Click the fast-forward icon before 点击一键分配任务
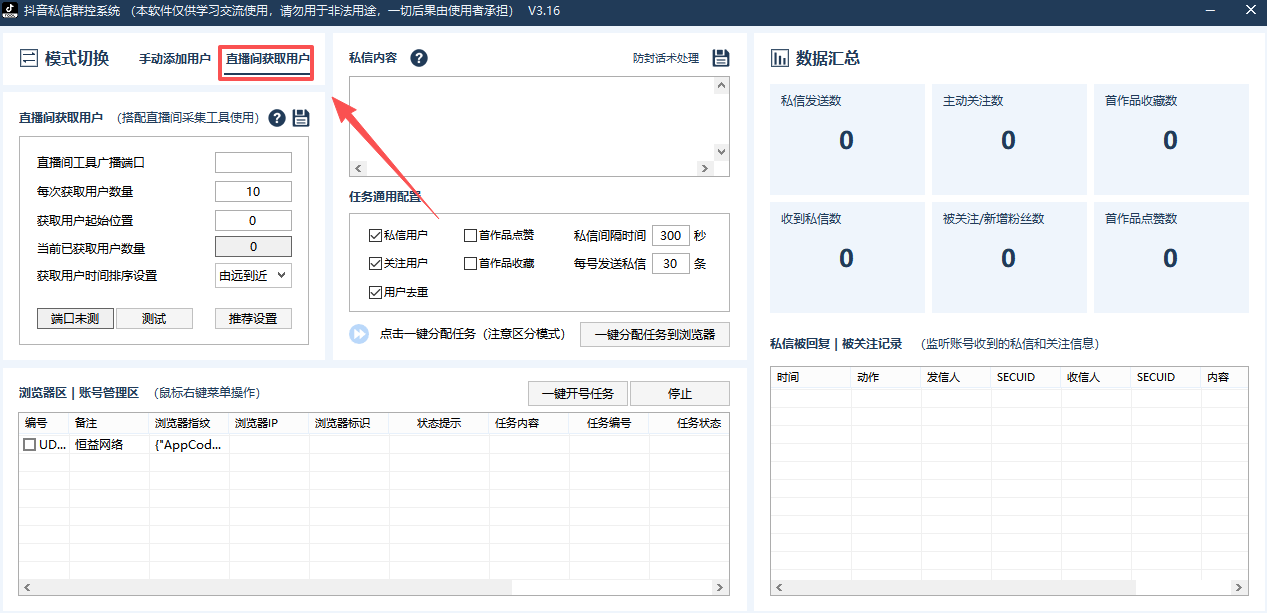Image resolution: width=1267 pixels, height=613 pixels. [359, 334]
